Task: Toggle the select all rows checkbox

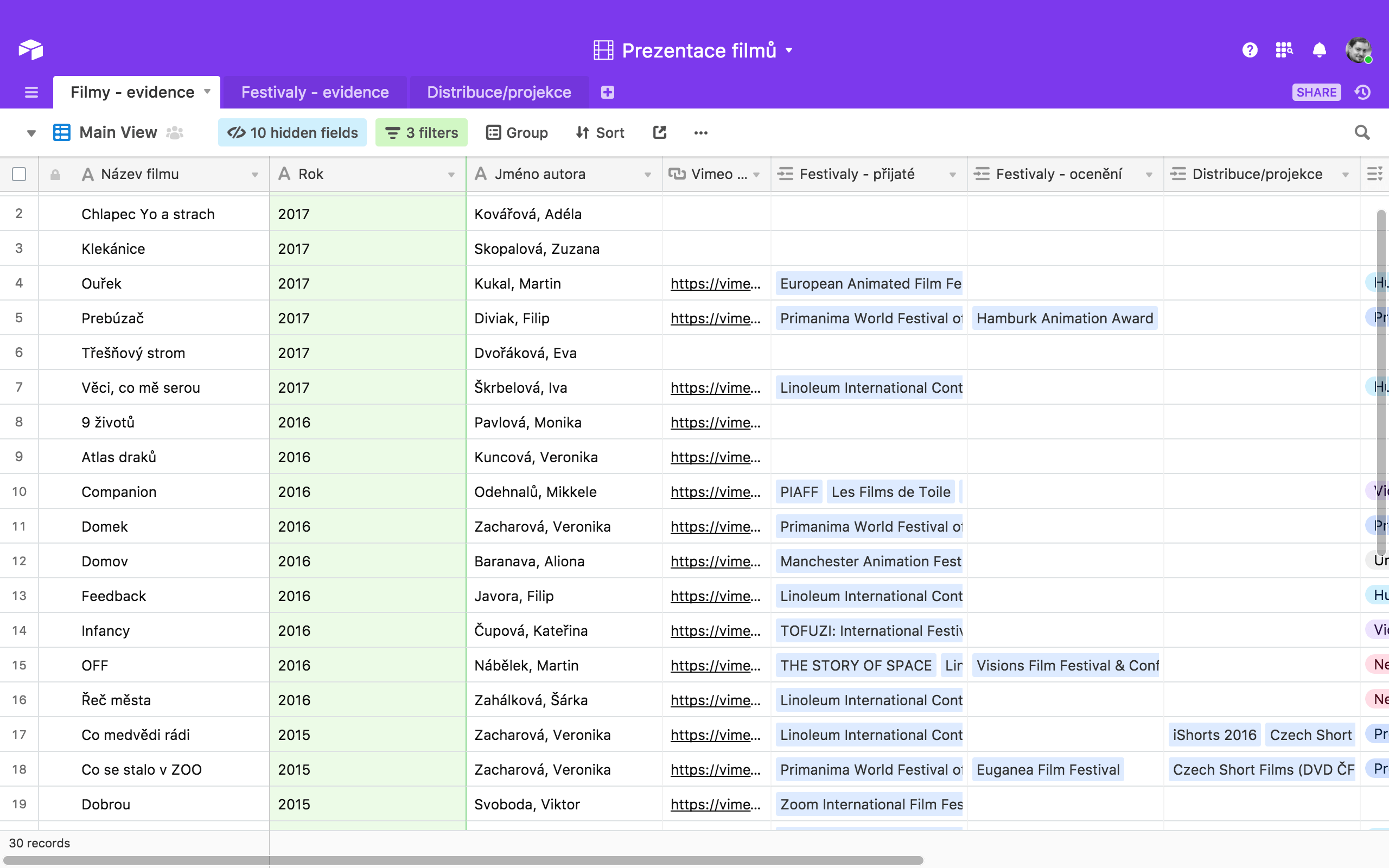Action: click(19, 174)
